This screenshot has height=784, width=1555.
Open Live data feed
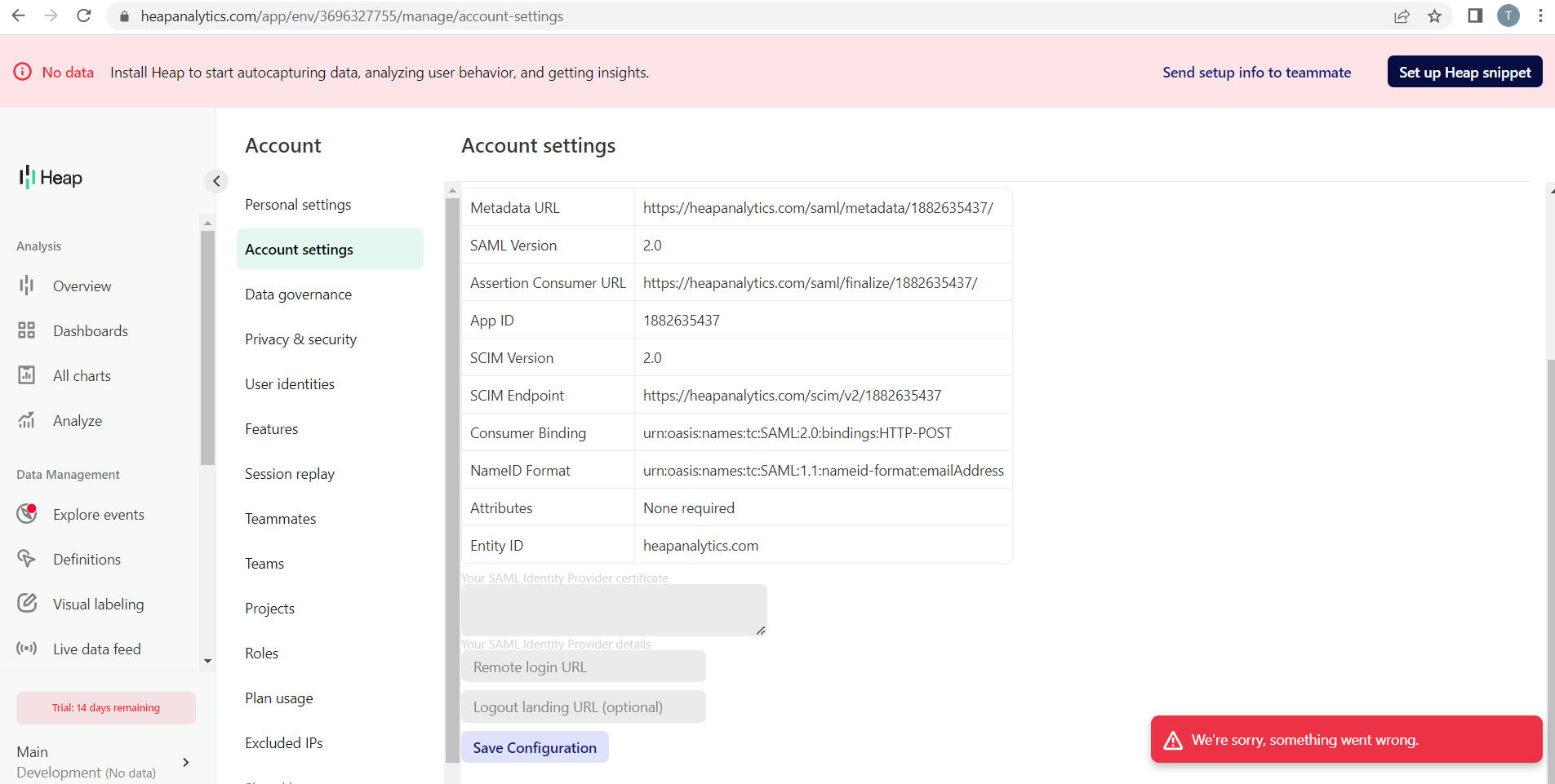[x=96, y=649]
